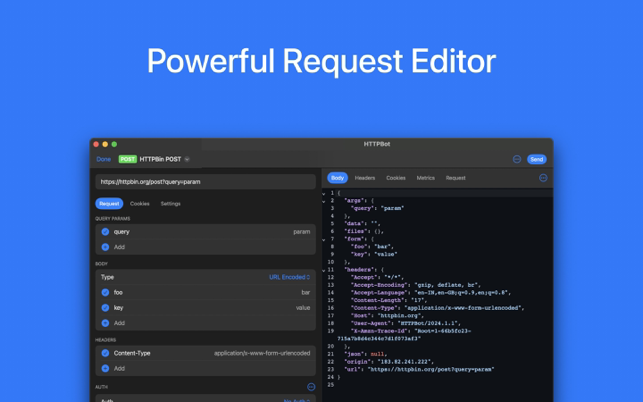Click the query param value 'param'

(301, 232)
